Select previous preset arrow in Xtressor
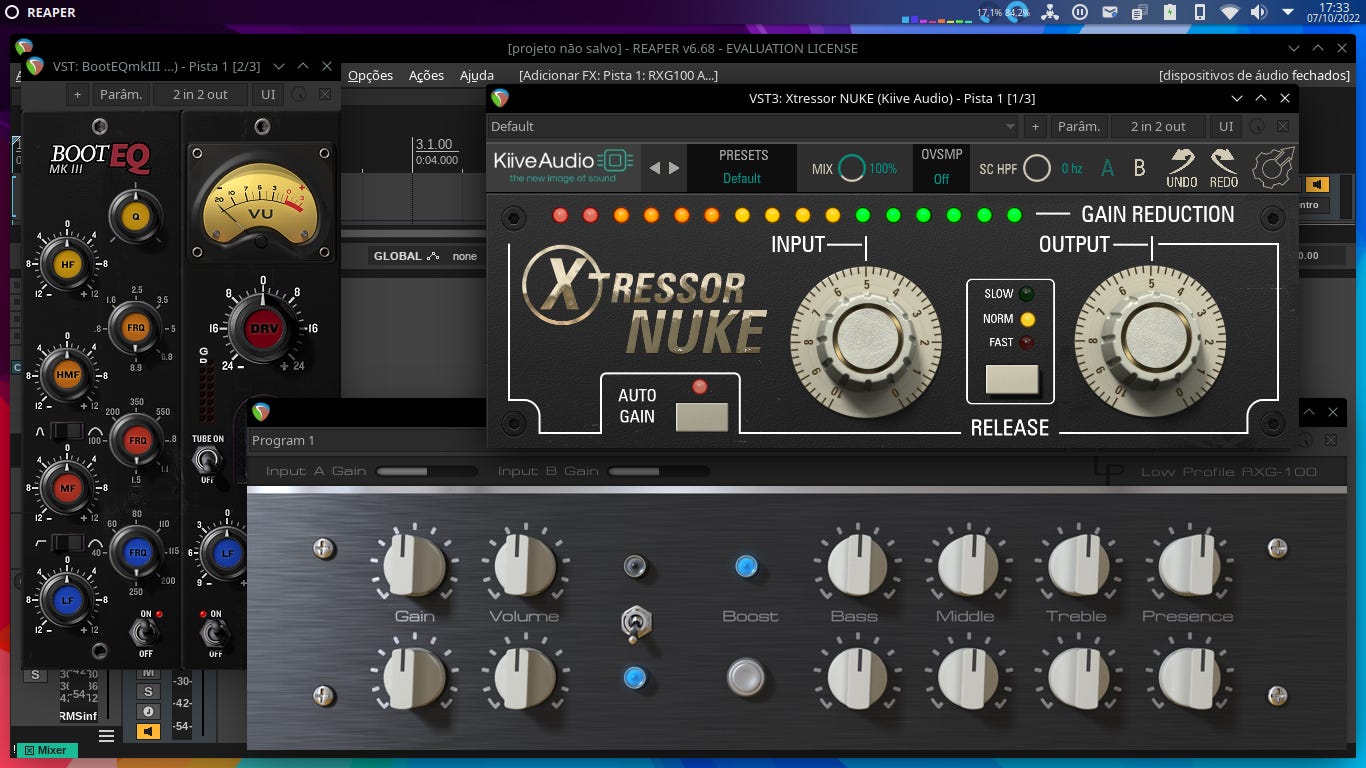The width and height of the screenshot is (1366, 768). pos(655,168)
